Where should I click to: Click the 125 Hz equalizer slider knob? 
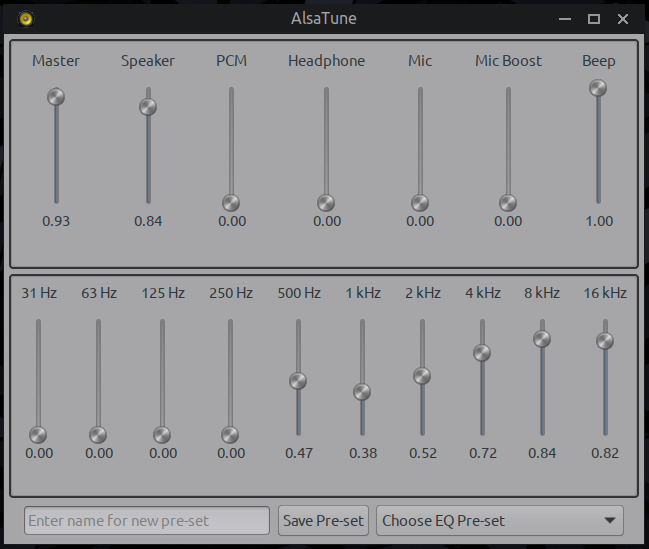click(x=162, y=435)
